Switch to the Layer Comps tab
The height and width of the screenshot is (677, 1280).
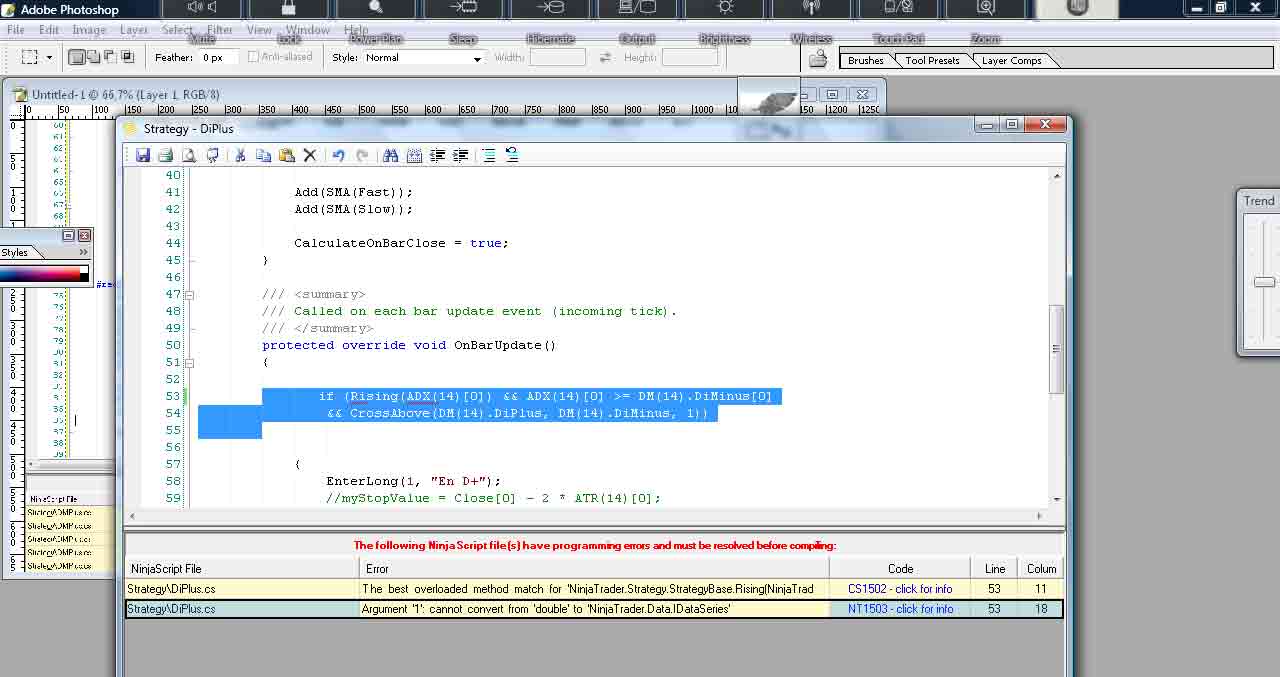[x=1012, y=61]
